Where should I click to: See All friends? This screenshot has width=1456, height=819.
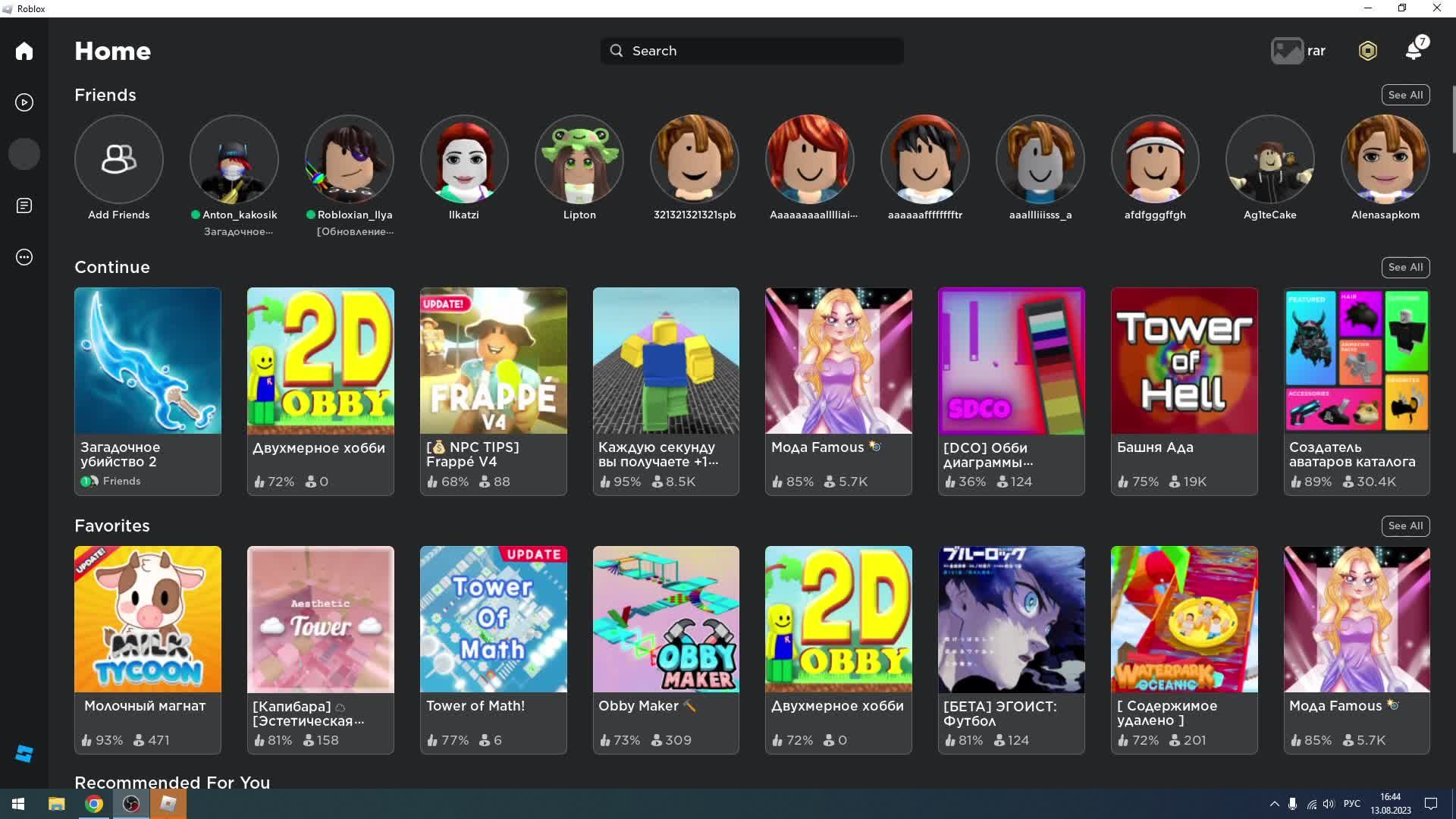coord(1405,95)
